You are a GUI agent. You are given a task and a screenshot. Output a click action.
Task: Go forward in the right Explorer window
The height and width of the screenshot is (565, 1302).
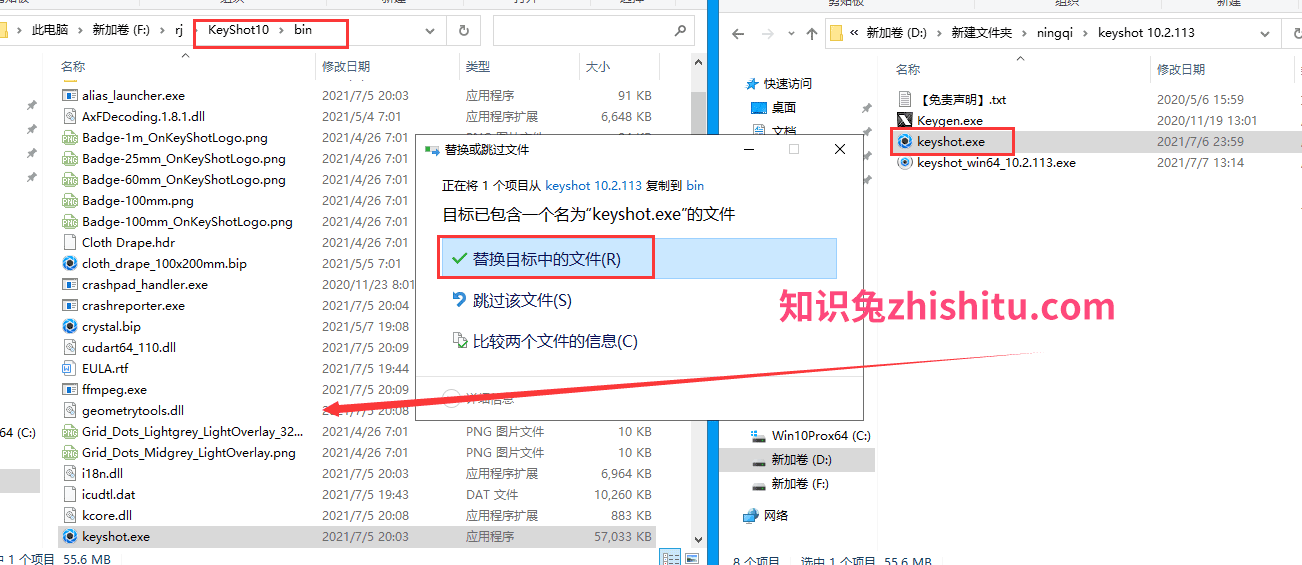coord(767,33)
